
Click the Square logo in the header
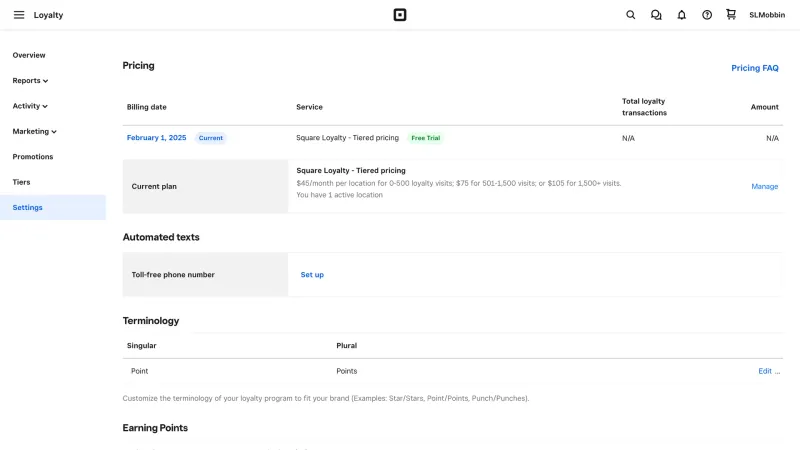(x=400, y=15)
